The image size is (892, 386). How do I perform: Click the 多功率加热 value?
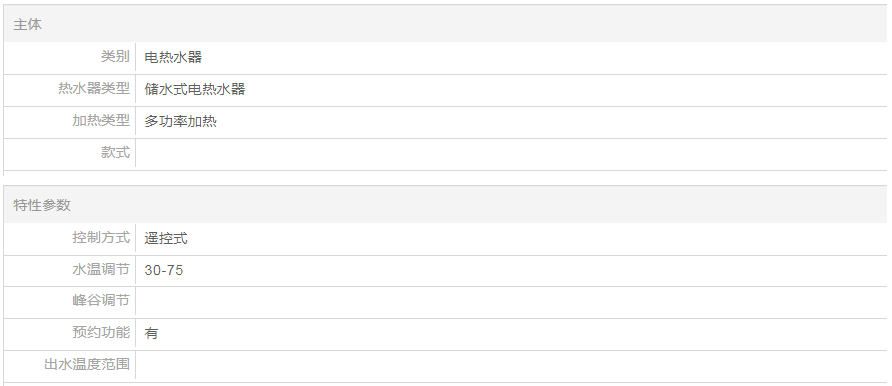click(180, 121)
